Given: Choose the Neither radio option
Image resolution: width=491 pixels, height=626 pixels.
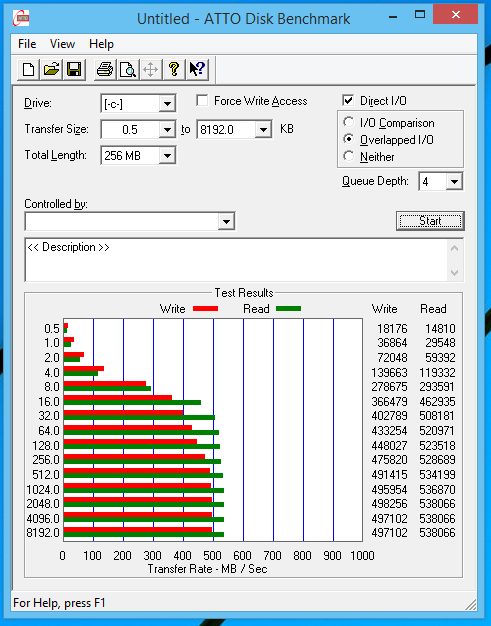Looking at the screenshot, I should pyautogui.click(x=348, y=156).
